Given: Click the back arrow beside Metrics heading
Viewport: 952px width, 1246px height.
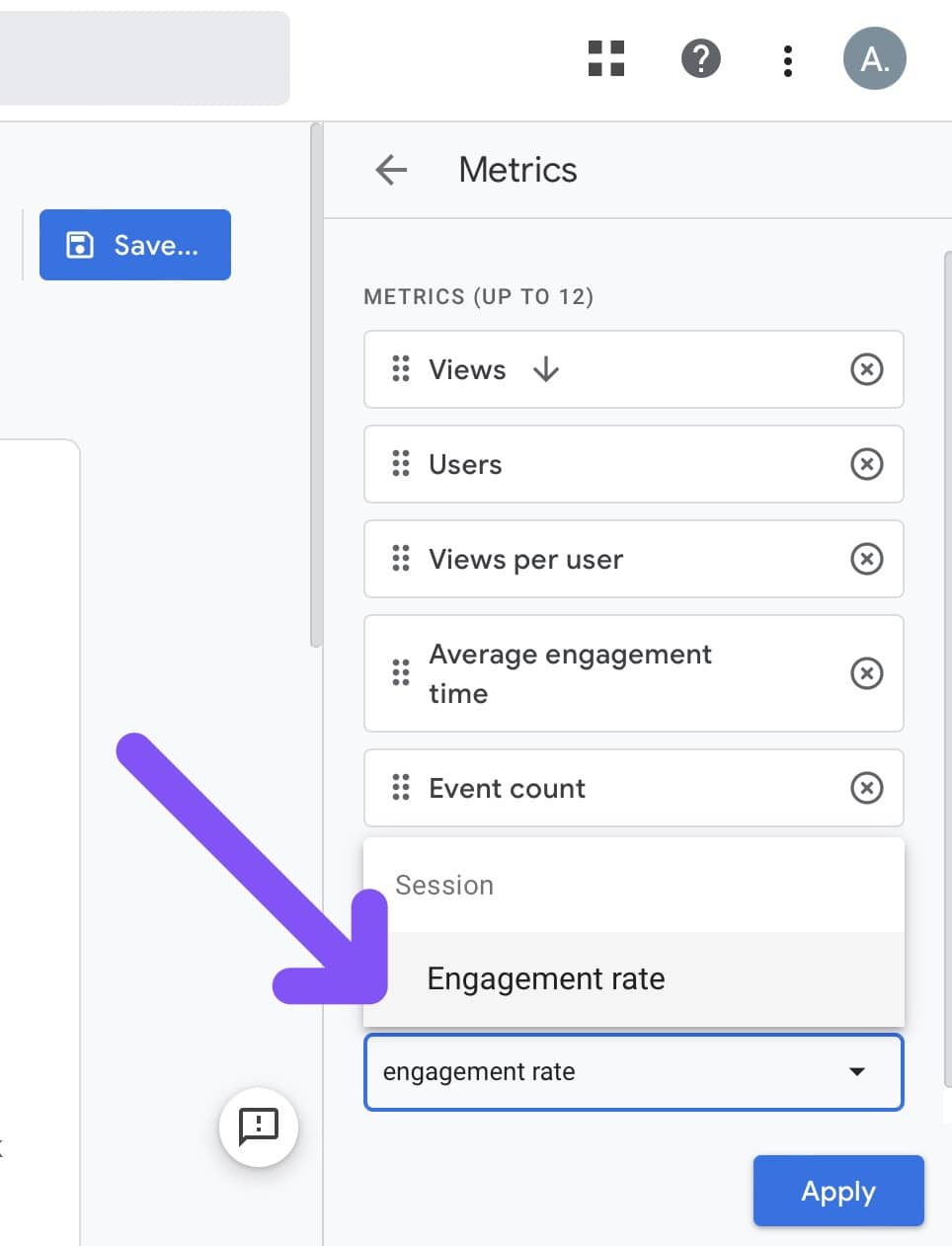Looking at the screenshot, I should (391, 170).
